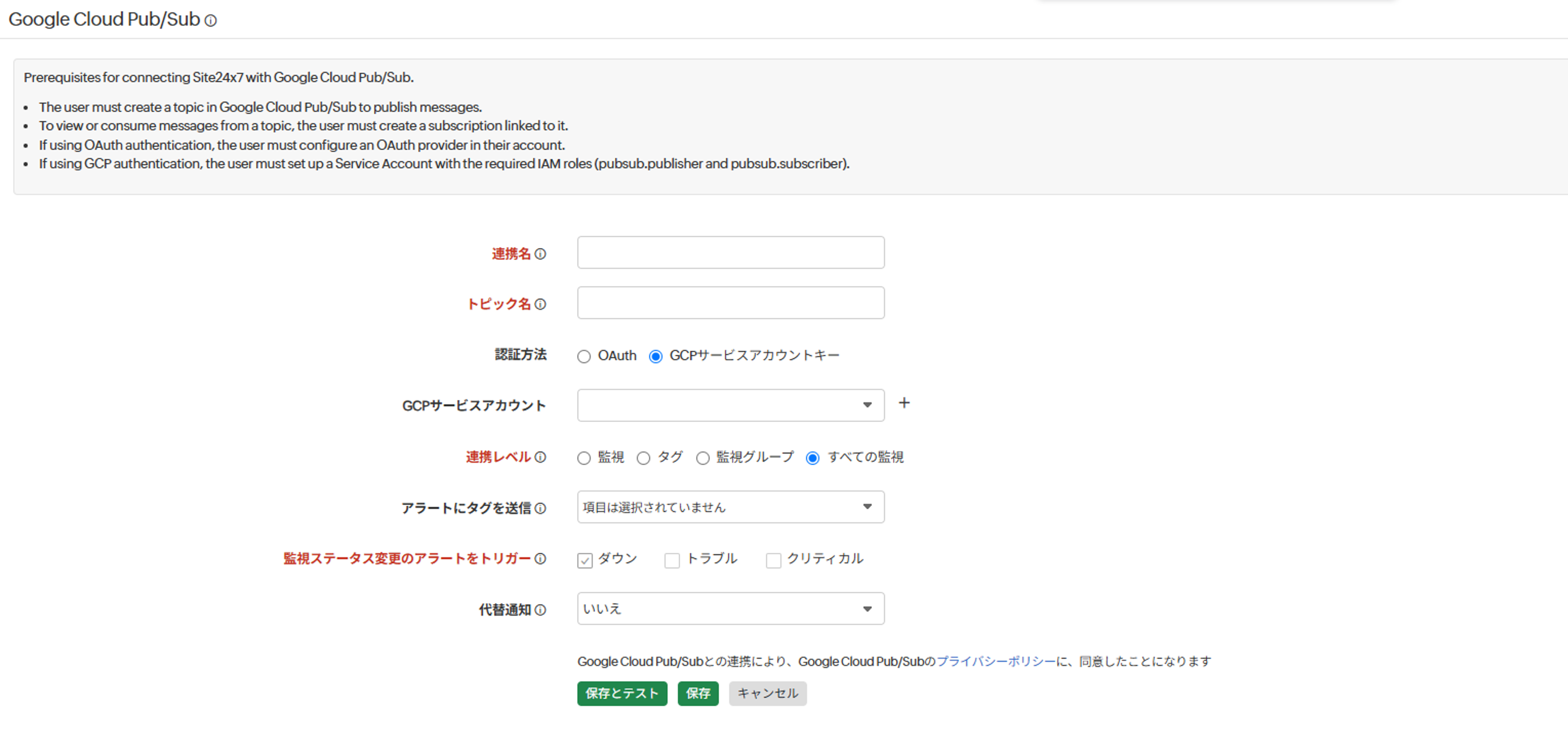The height and width of the screenshot is (746, 1568).
Task: Open the 代替通知 dropdown showing いいえ
Action: click(x=731, y=608)
